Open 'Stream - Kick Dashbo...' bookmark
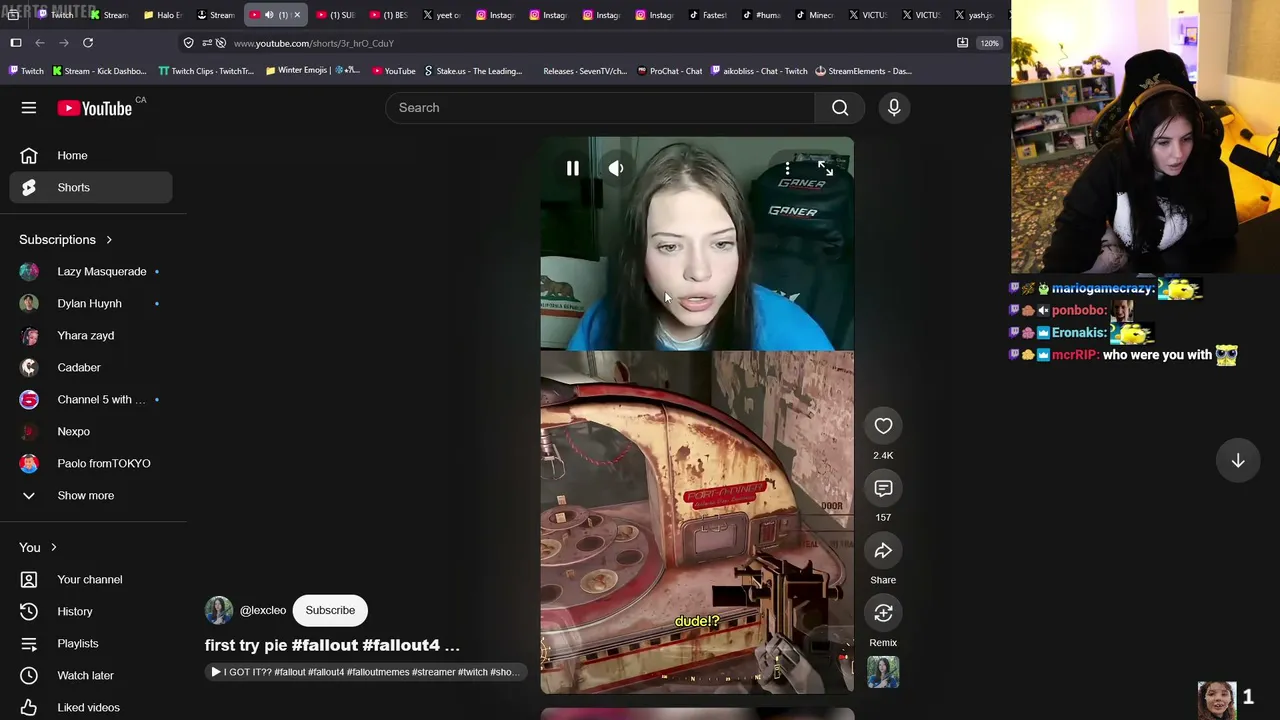Image resolution: width=1280 pixels, height=720 pixels. tap(99, 71)
